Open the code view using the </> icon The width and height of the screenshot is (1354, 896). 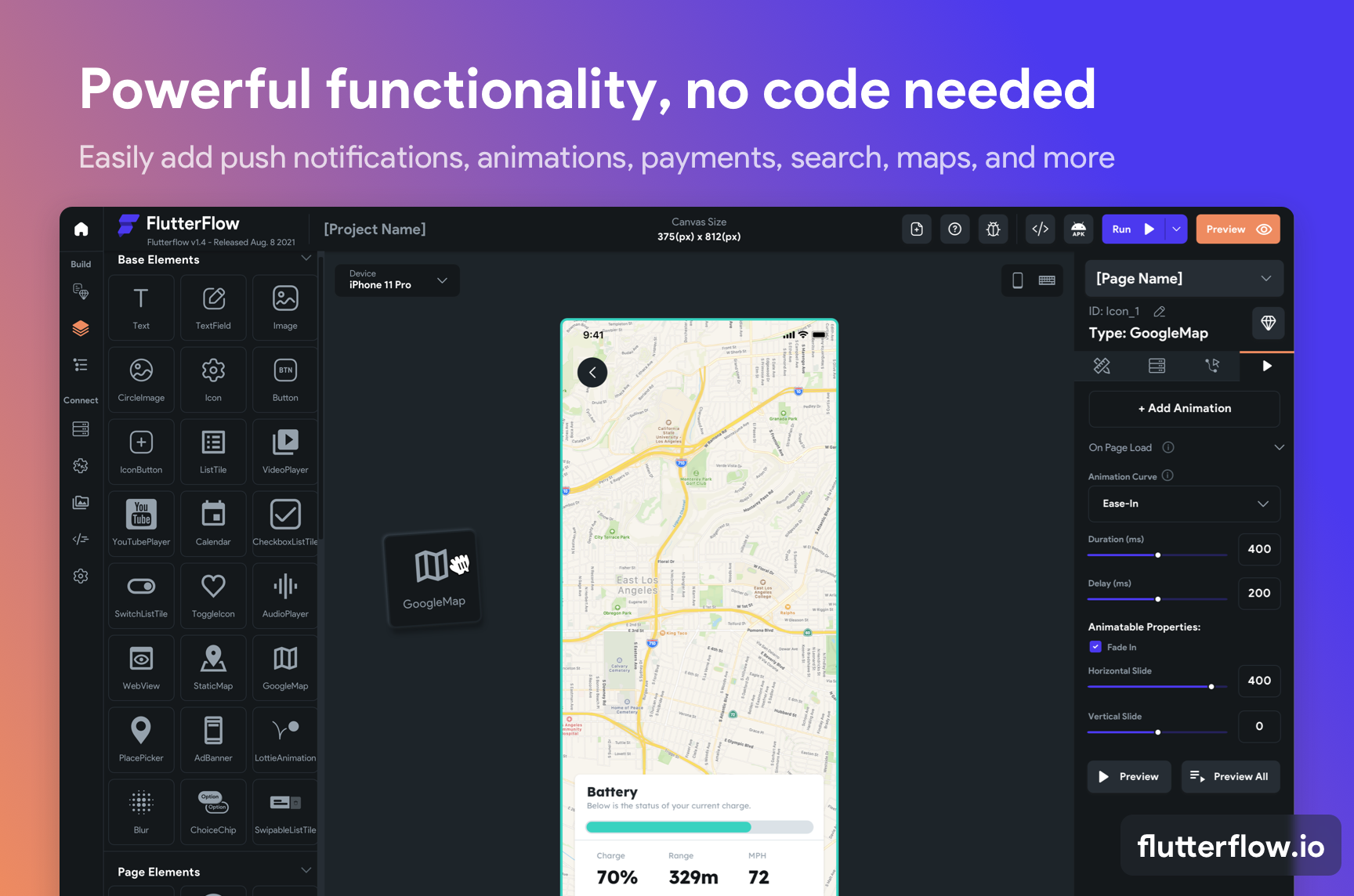[1041, 229]
